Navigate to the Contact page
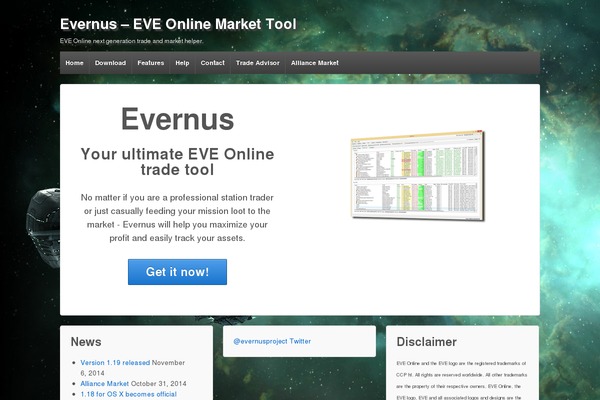600x400 pixels. click(212, 63)
